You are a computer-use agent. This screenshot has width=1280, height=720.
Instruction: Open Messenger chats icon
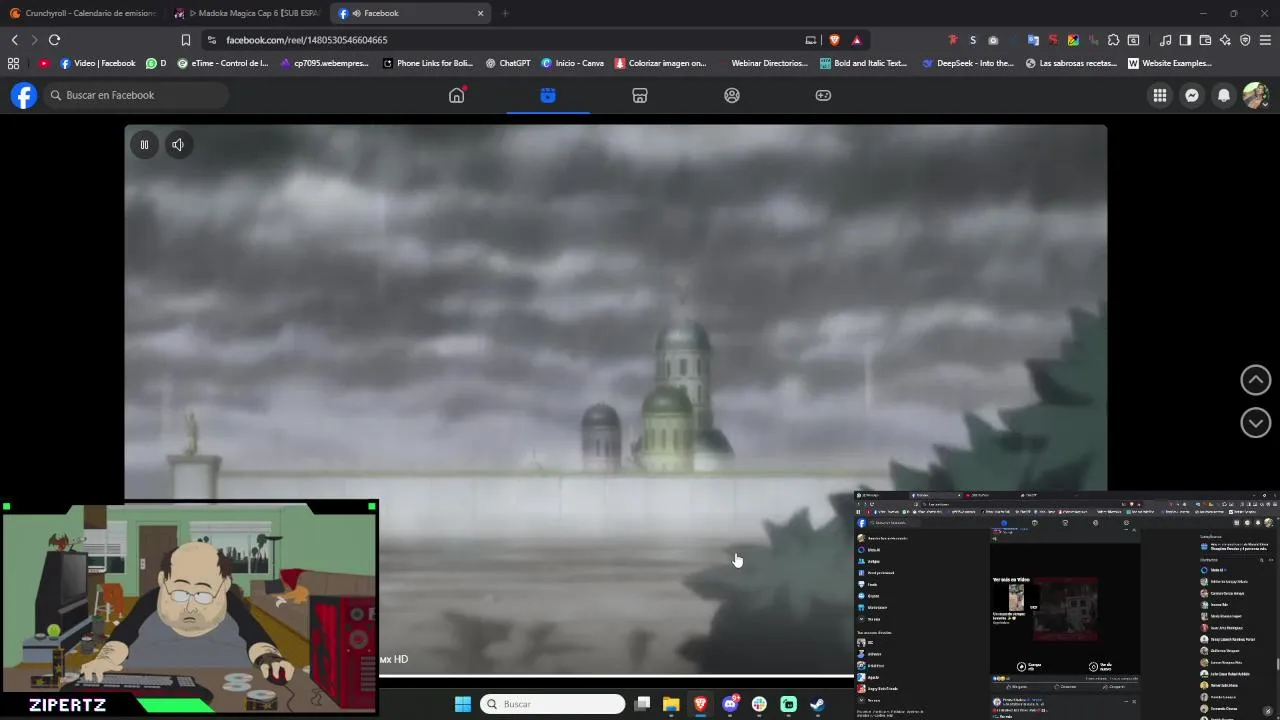(1192, 95)
